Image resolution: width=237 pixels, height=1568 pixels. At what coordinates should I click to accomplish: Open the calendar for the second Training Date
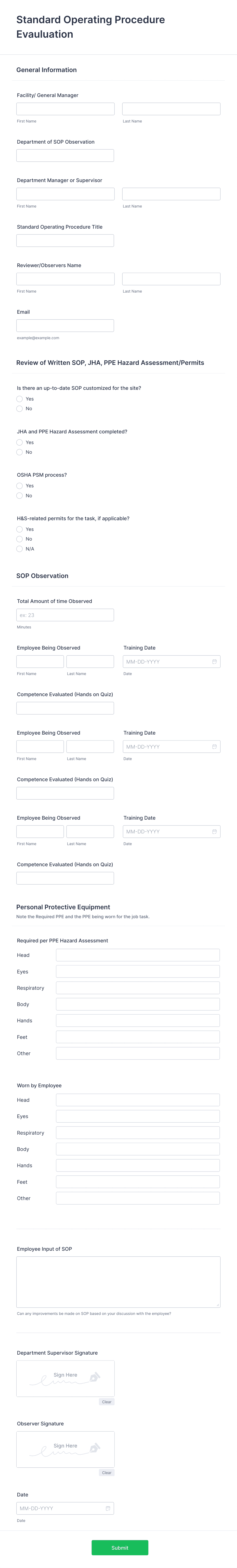click(x=215, y=746)
